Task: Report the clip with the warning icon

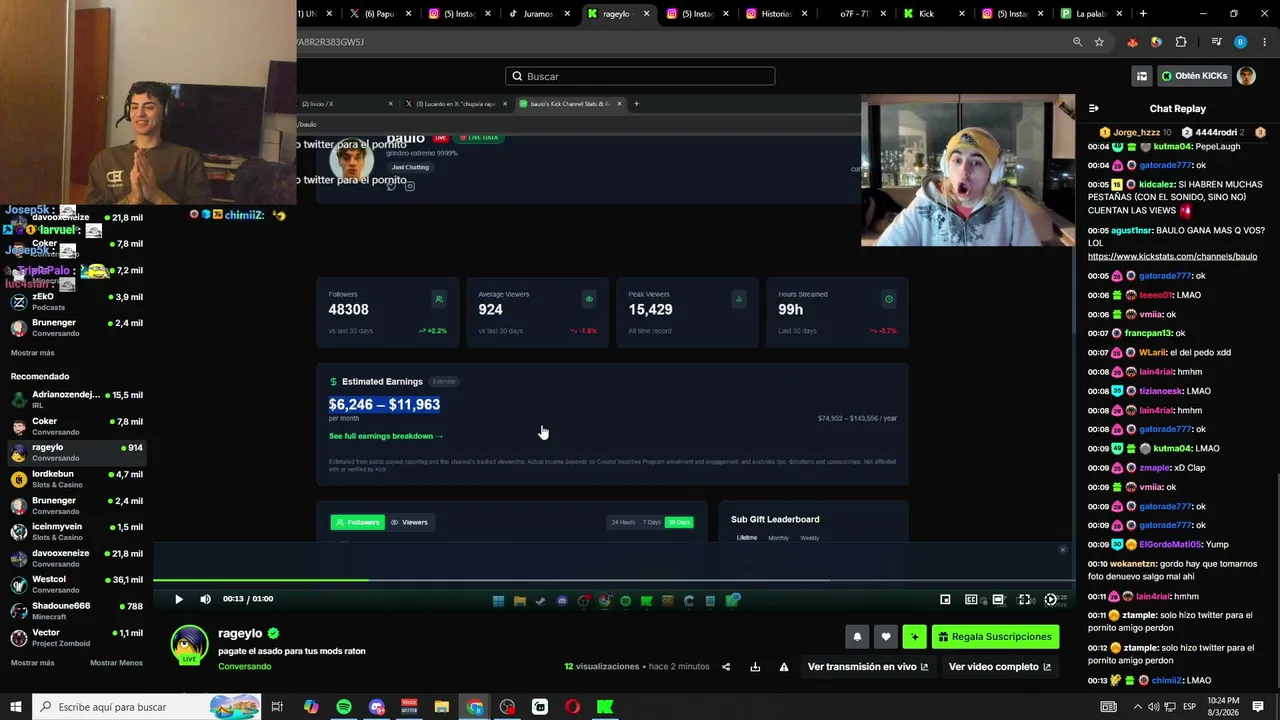Action: coord(784,667)
